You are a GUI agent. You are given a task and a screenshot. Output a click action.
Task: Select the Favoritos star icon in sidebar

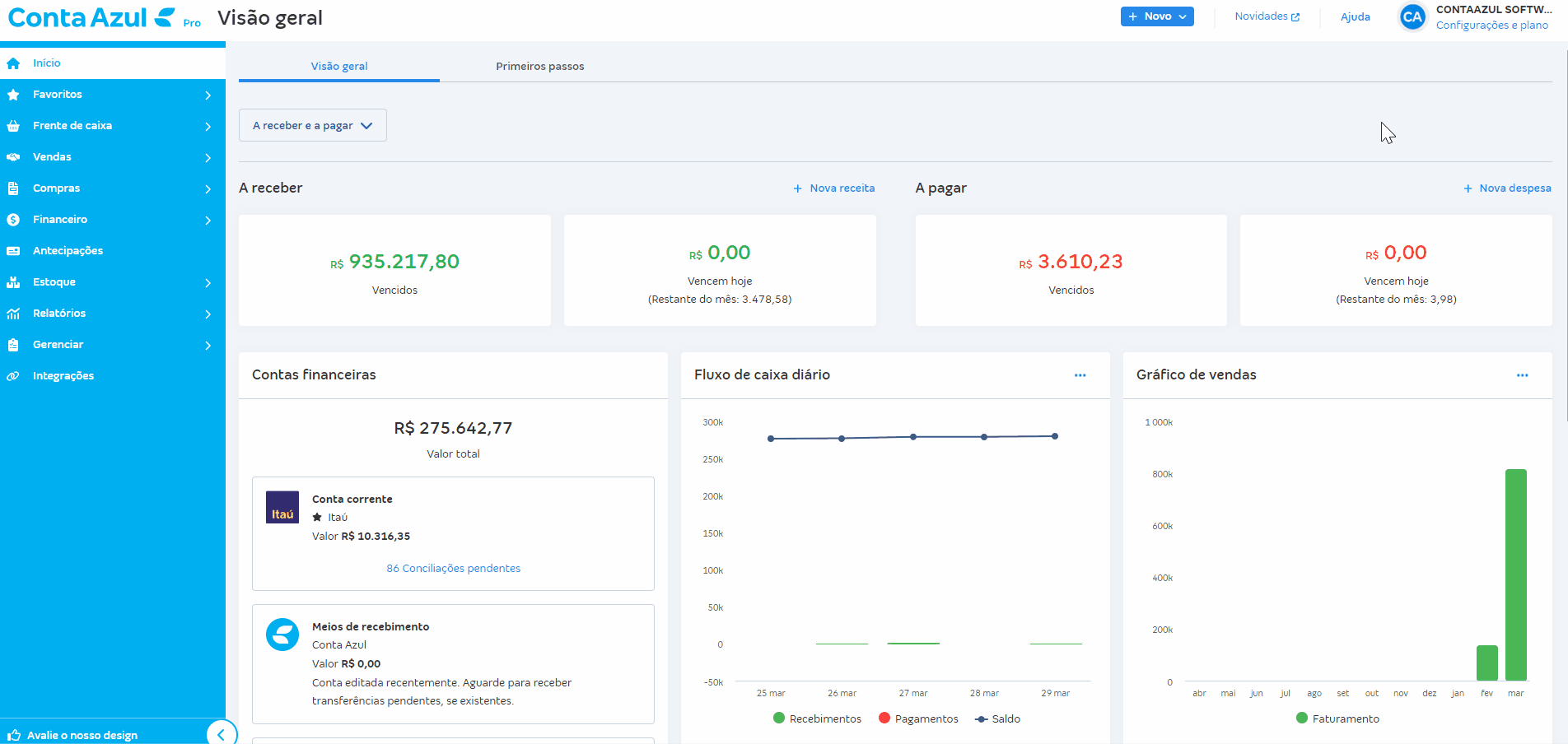14,94
